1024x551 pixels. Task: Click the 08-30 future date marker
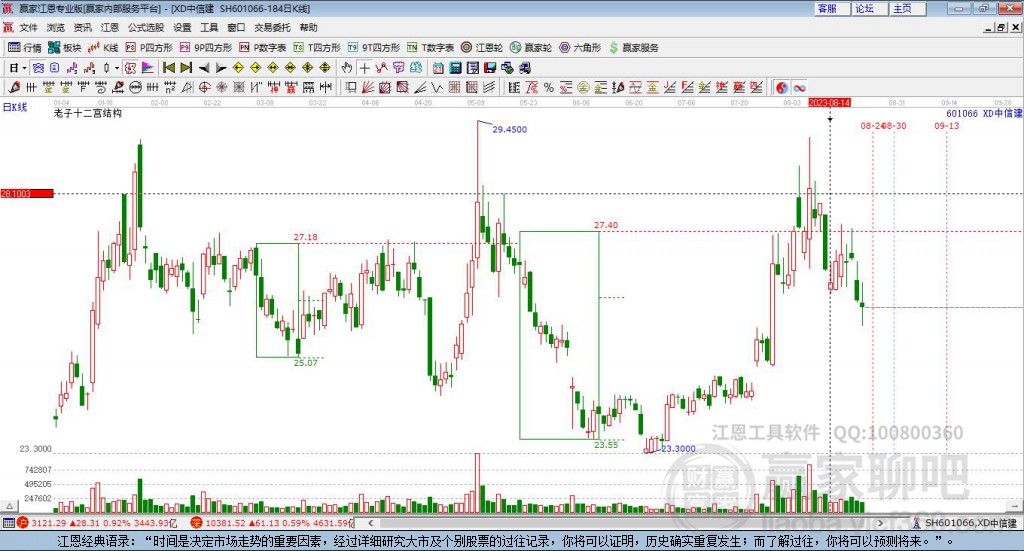point(895,125)
